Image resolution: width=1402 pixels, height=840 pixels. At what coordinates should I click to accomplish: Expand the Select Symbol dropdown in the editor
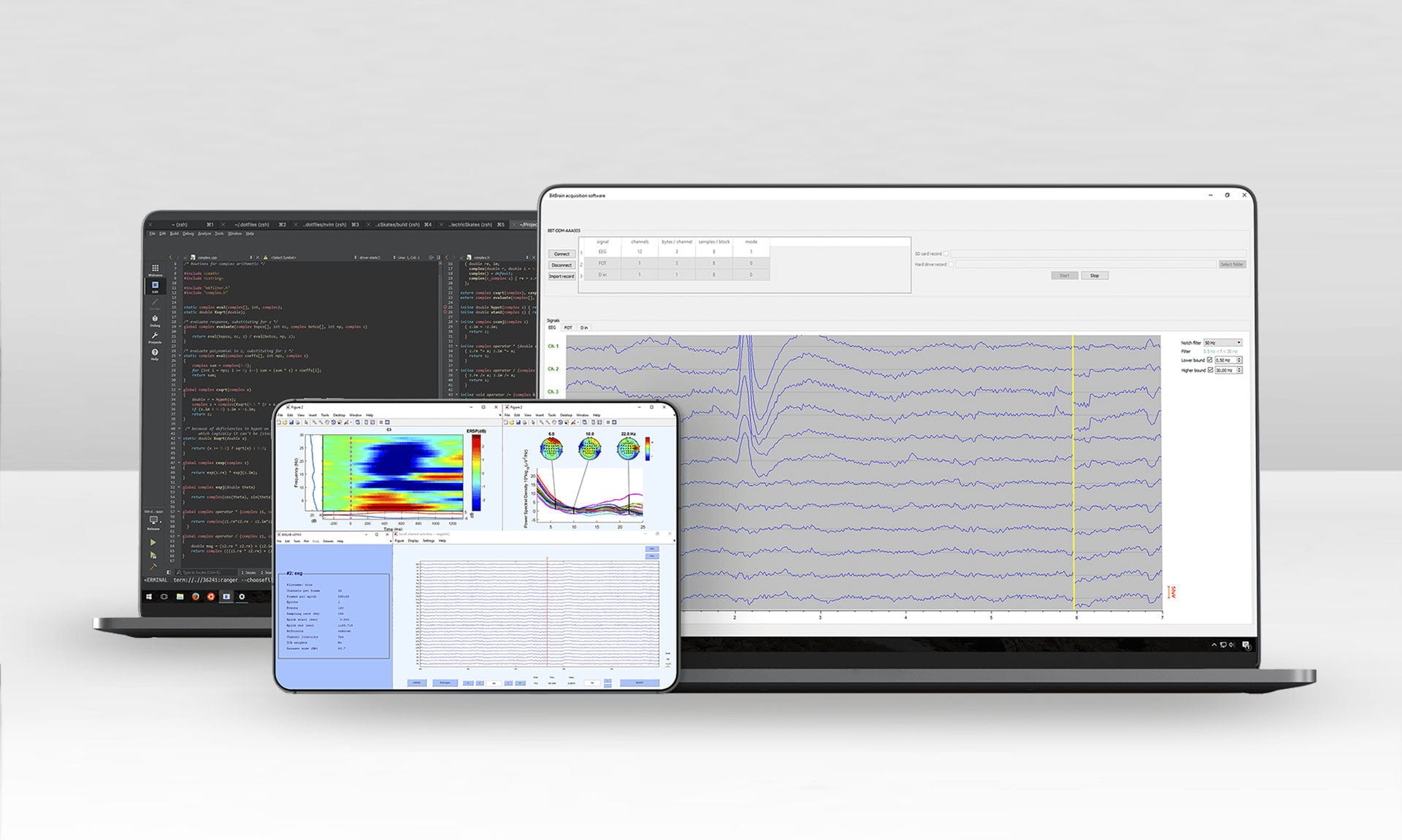[x=284, y=258]
